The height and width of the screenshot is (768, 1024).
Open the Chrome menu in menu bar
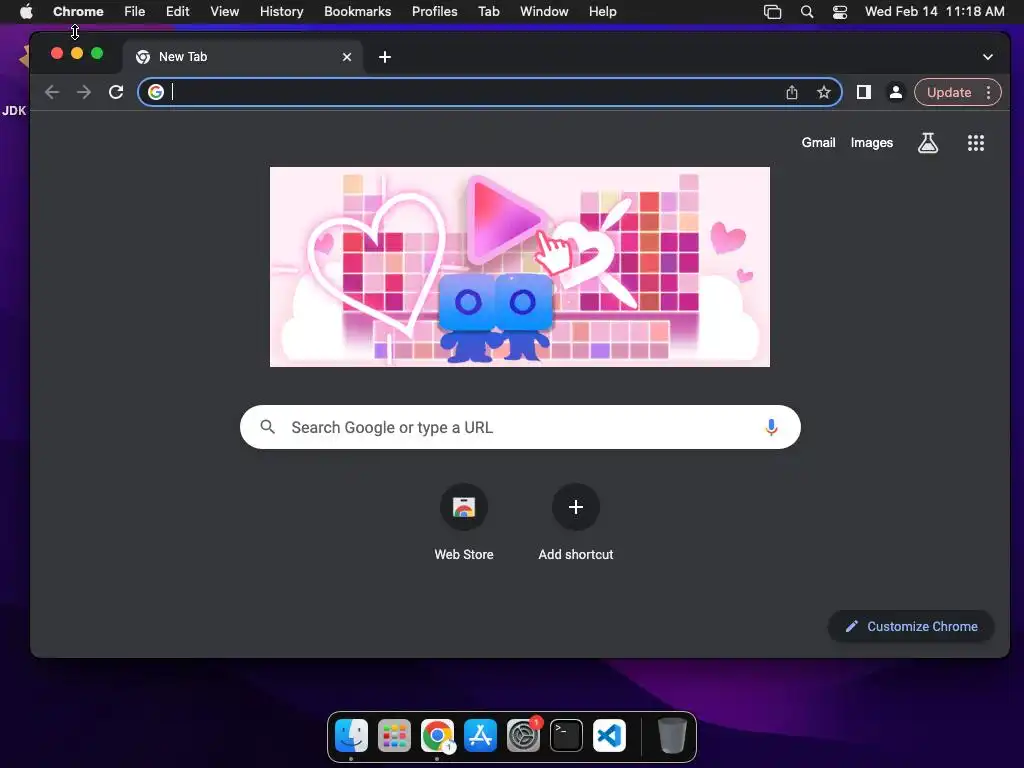pos(78,11)
